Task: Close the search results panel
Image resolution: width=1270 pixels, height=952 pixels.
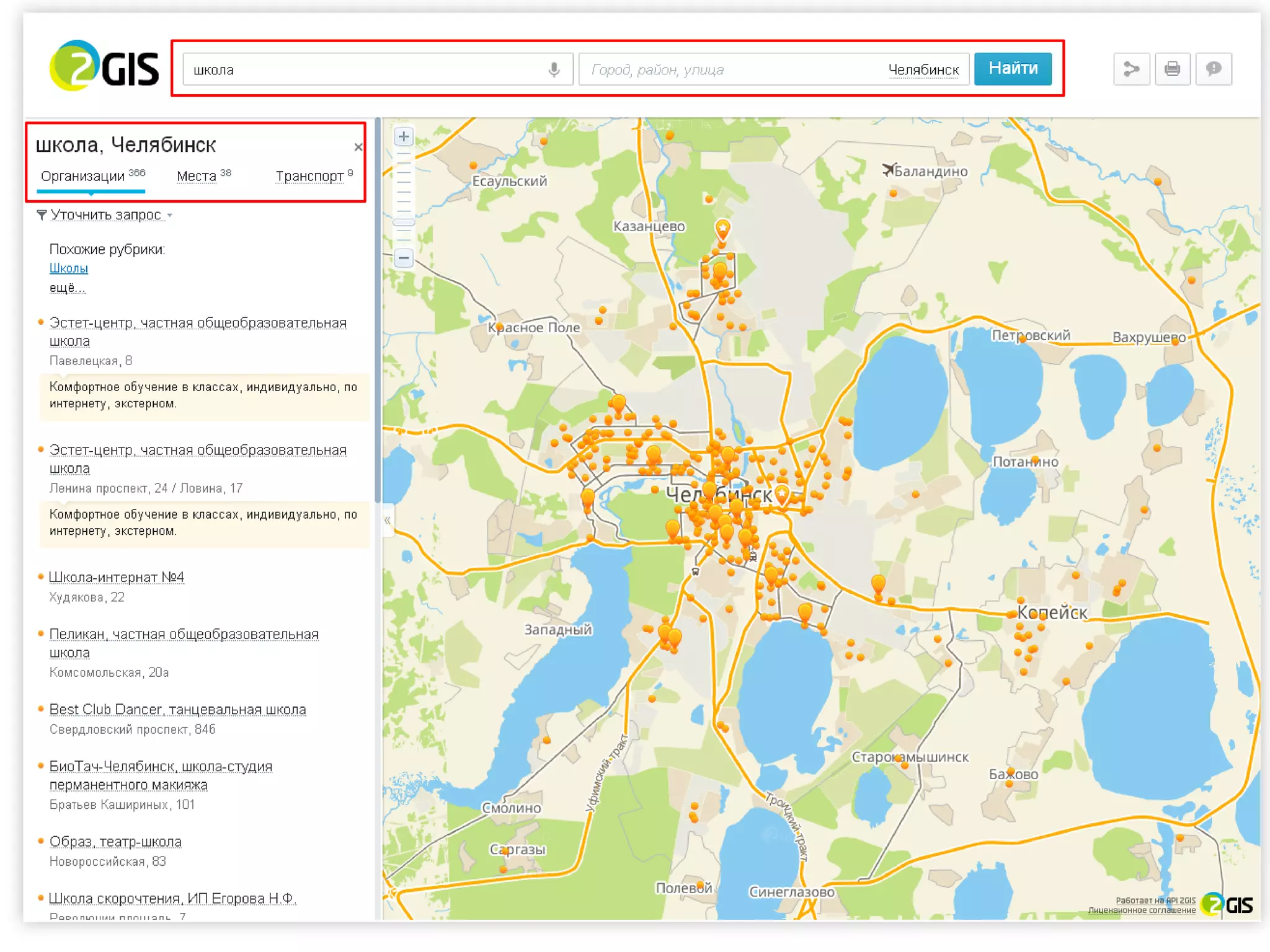Action: pos(358,147)
